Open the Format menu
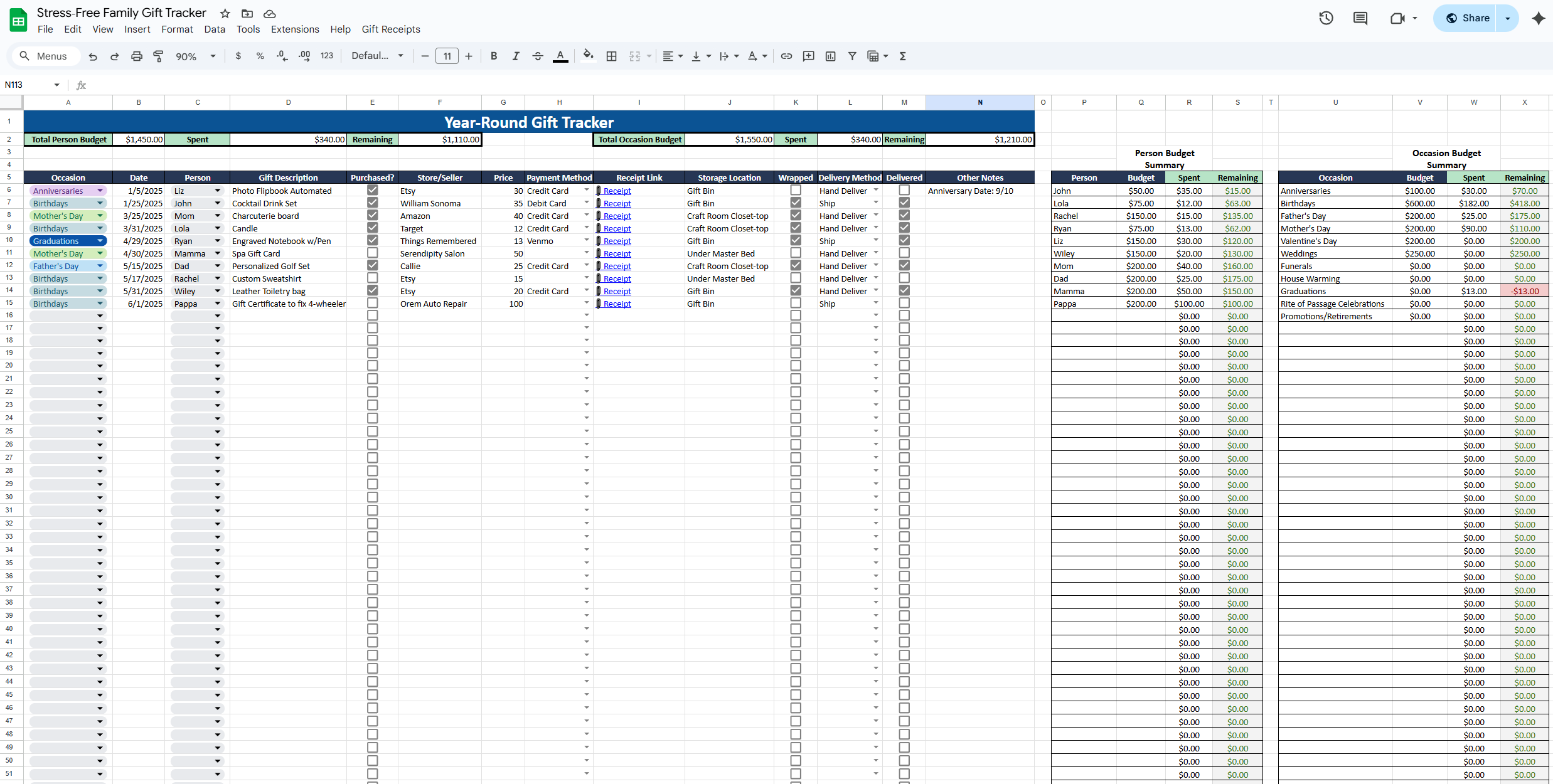Viewport: 1553px width, 784px height. coord(177,29)
